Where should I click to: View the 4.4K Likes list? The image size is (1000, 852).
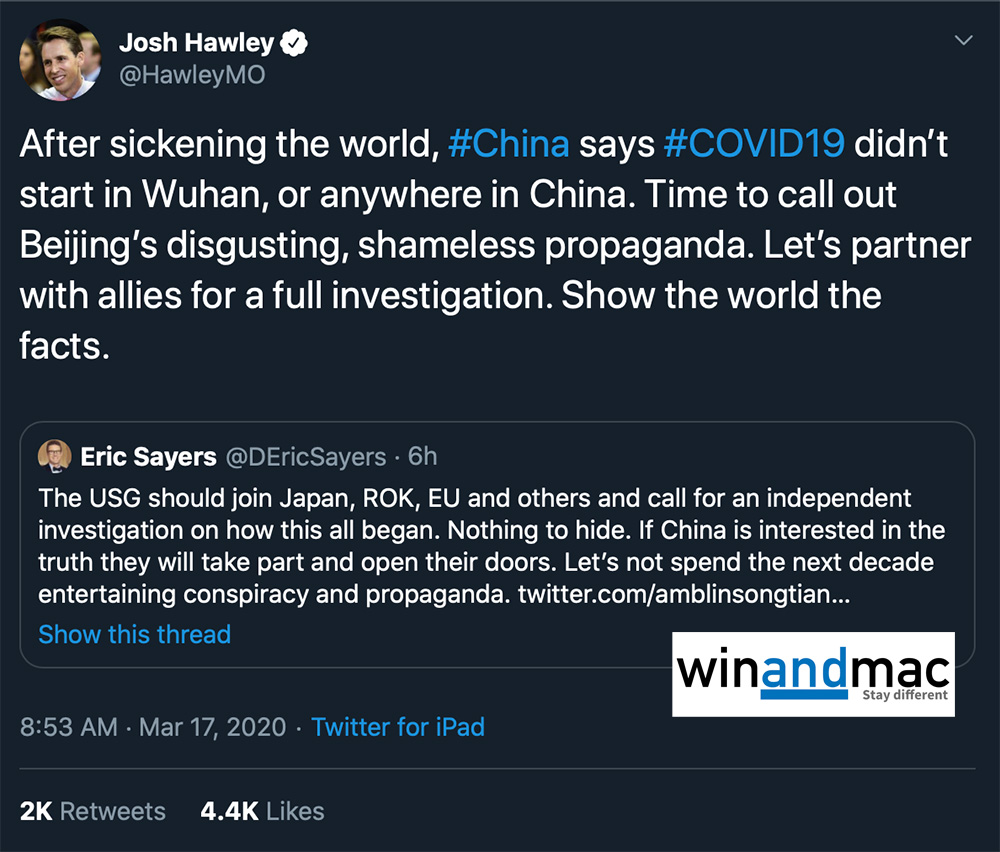262,810
